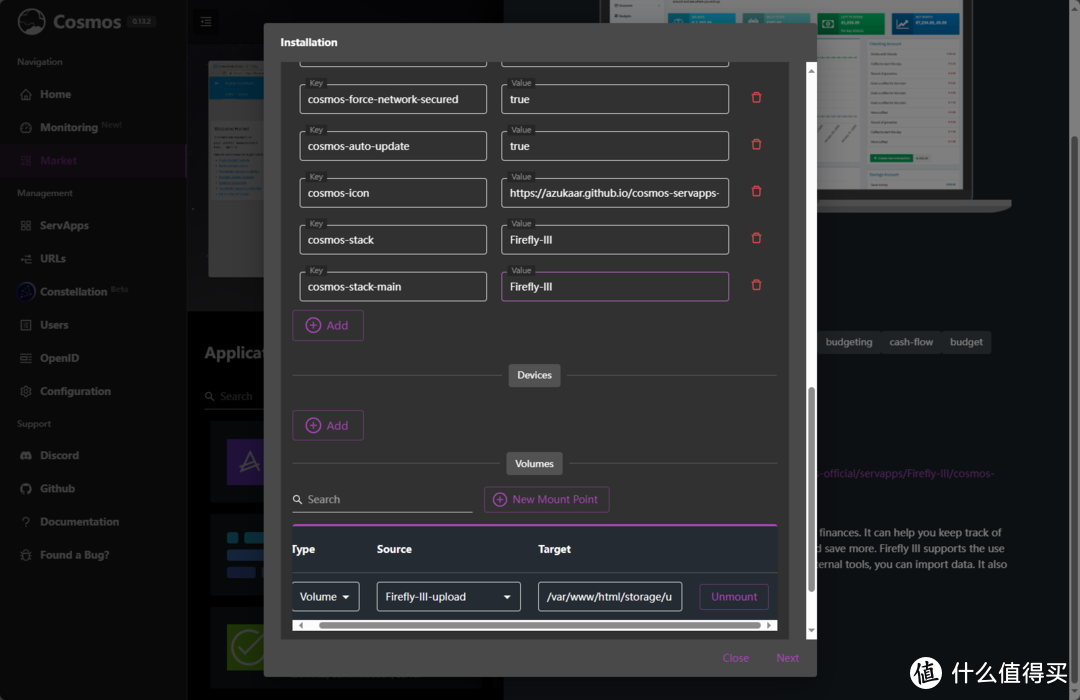Click the Firefly III dashboard screenshot thumbnail
1080x700 pixels.
pos(889,96)
